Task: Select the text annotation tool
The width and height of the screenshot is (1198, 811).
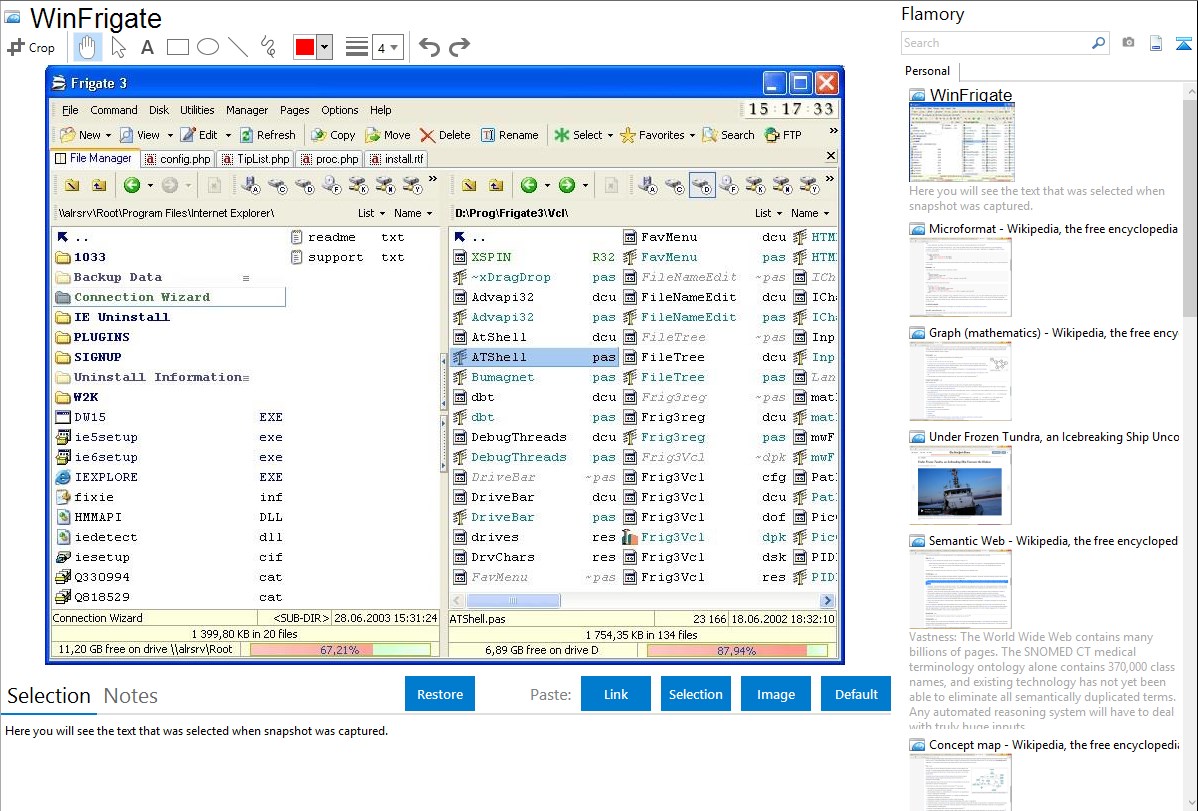Action: [x=147, y=47]
